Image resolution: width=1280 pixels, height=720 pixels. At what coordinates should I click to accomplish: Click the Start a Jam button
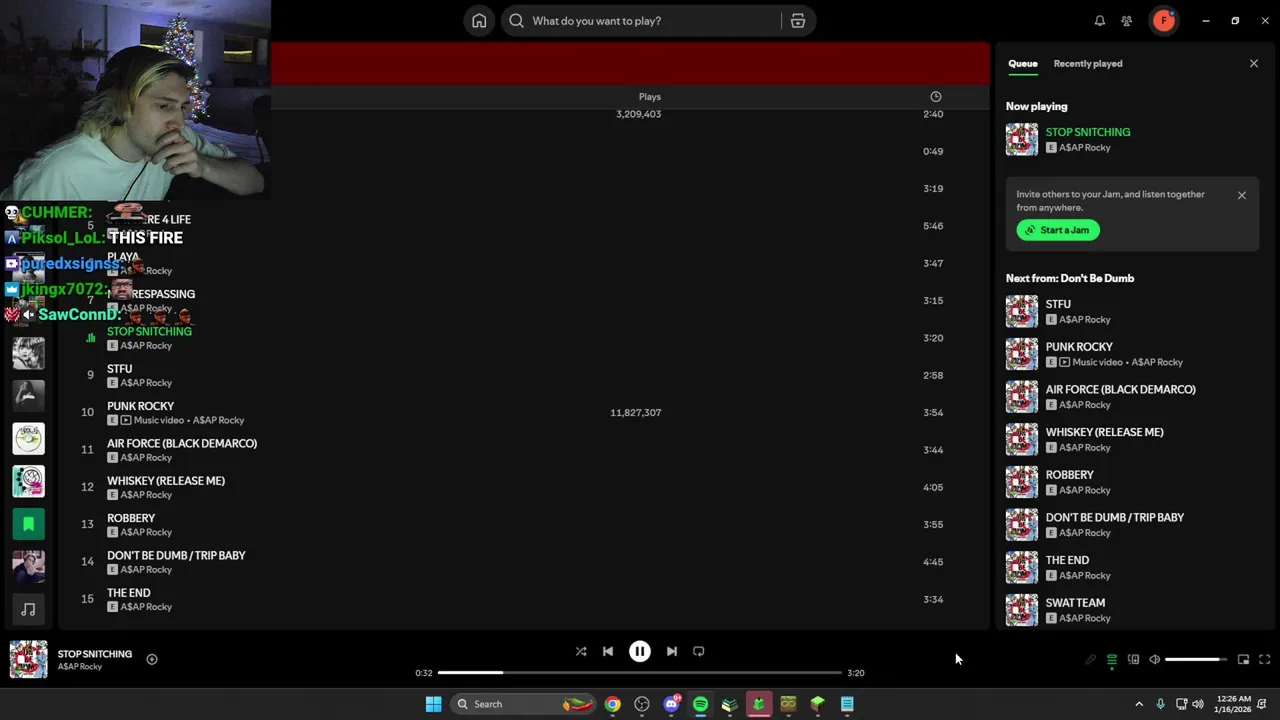point(1058,230)
